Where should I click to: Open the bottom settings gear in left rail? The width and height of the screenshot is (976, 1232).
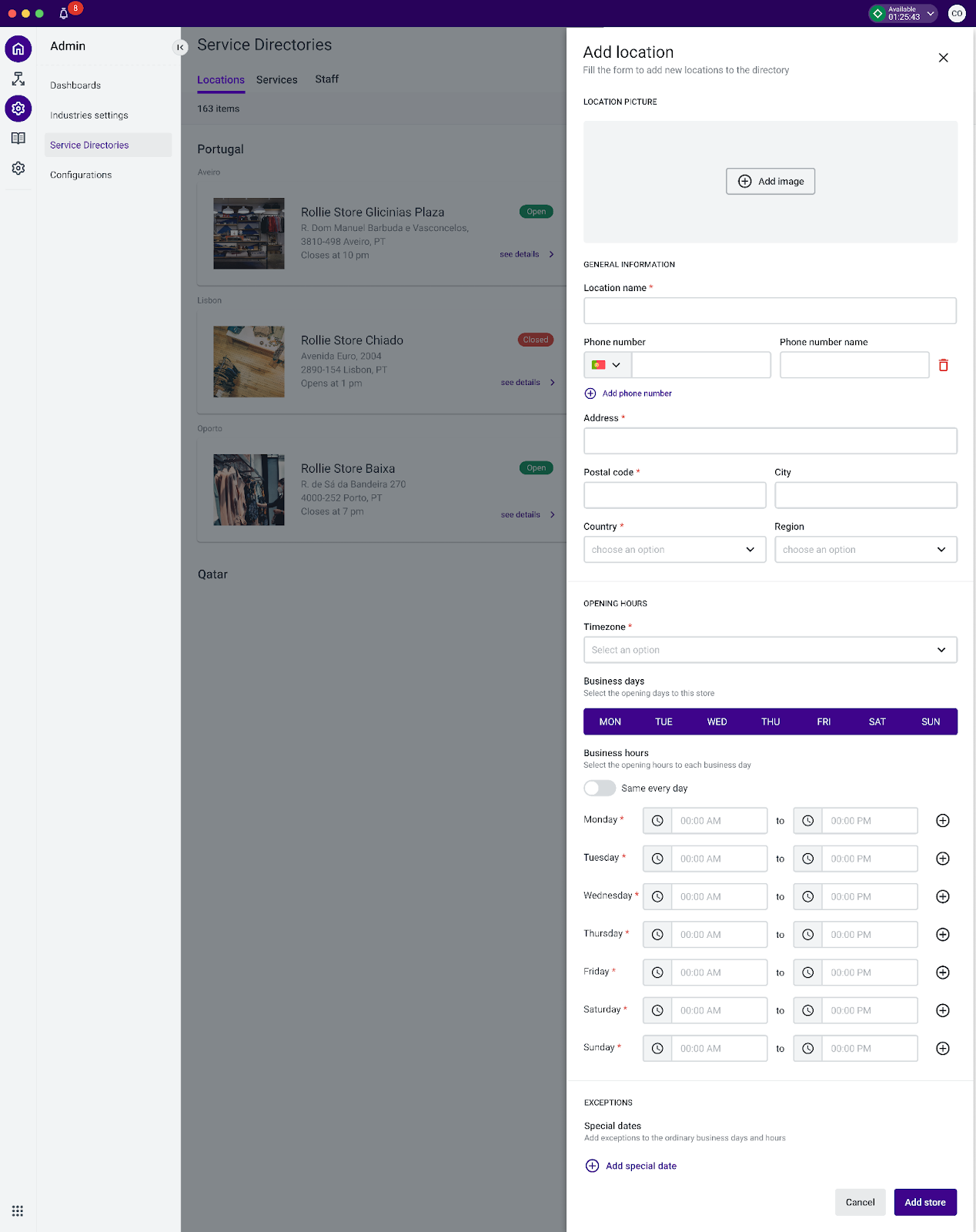point(18,168)
